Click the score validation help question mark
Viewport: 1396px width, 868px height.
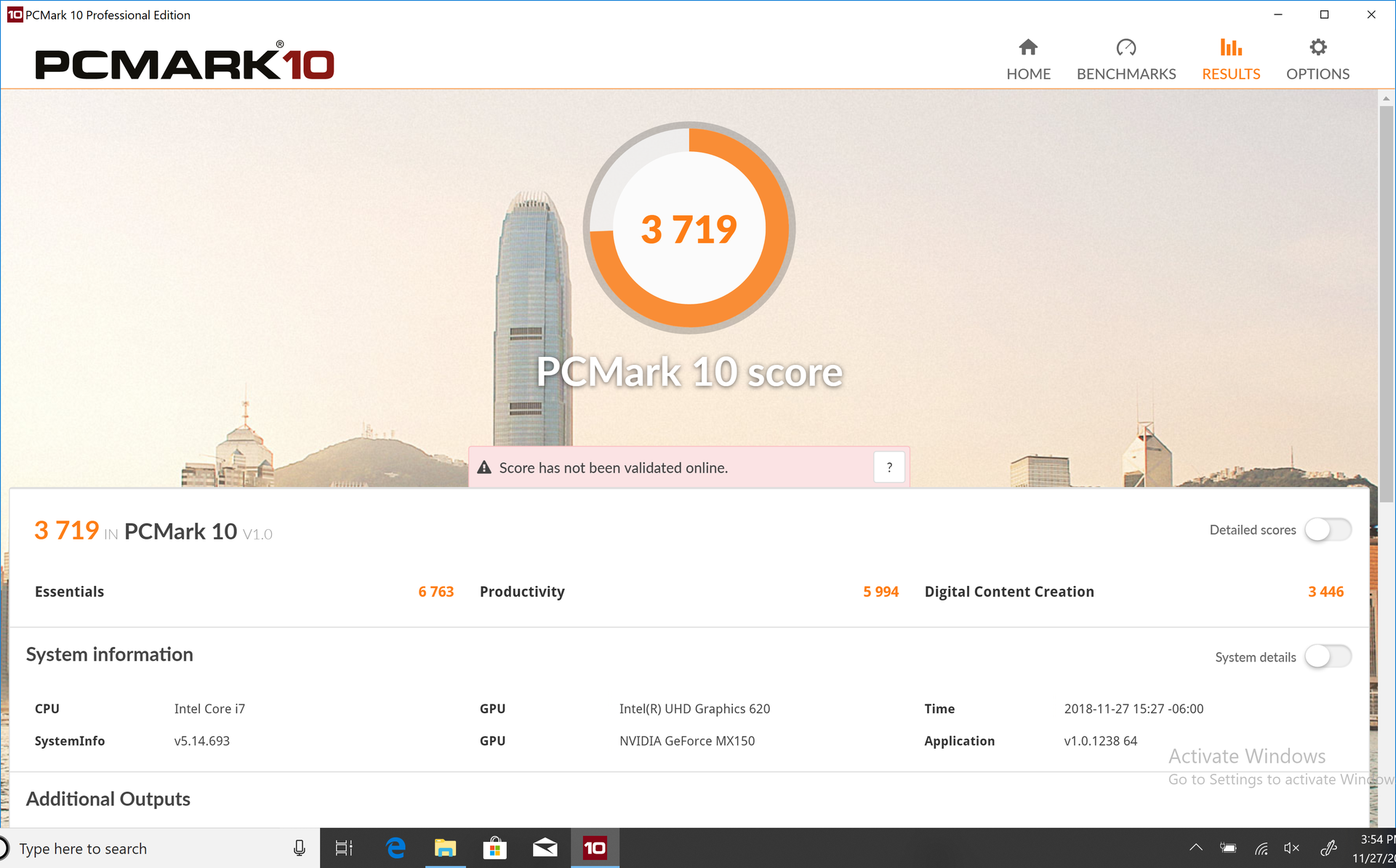click(889, 467)
